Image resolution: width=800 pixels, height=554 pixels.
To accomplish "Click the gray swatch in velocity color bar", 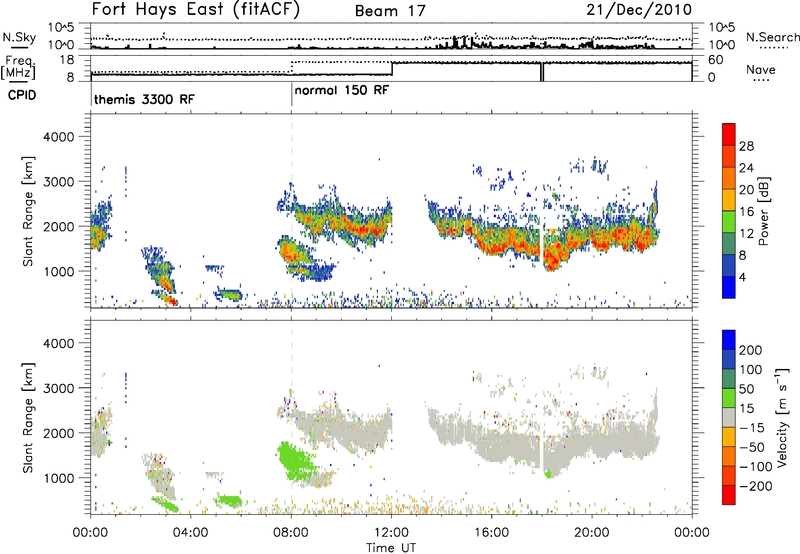I will tap(729, 417).
